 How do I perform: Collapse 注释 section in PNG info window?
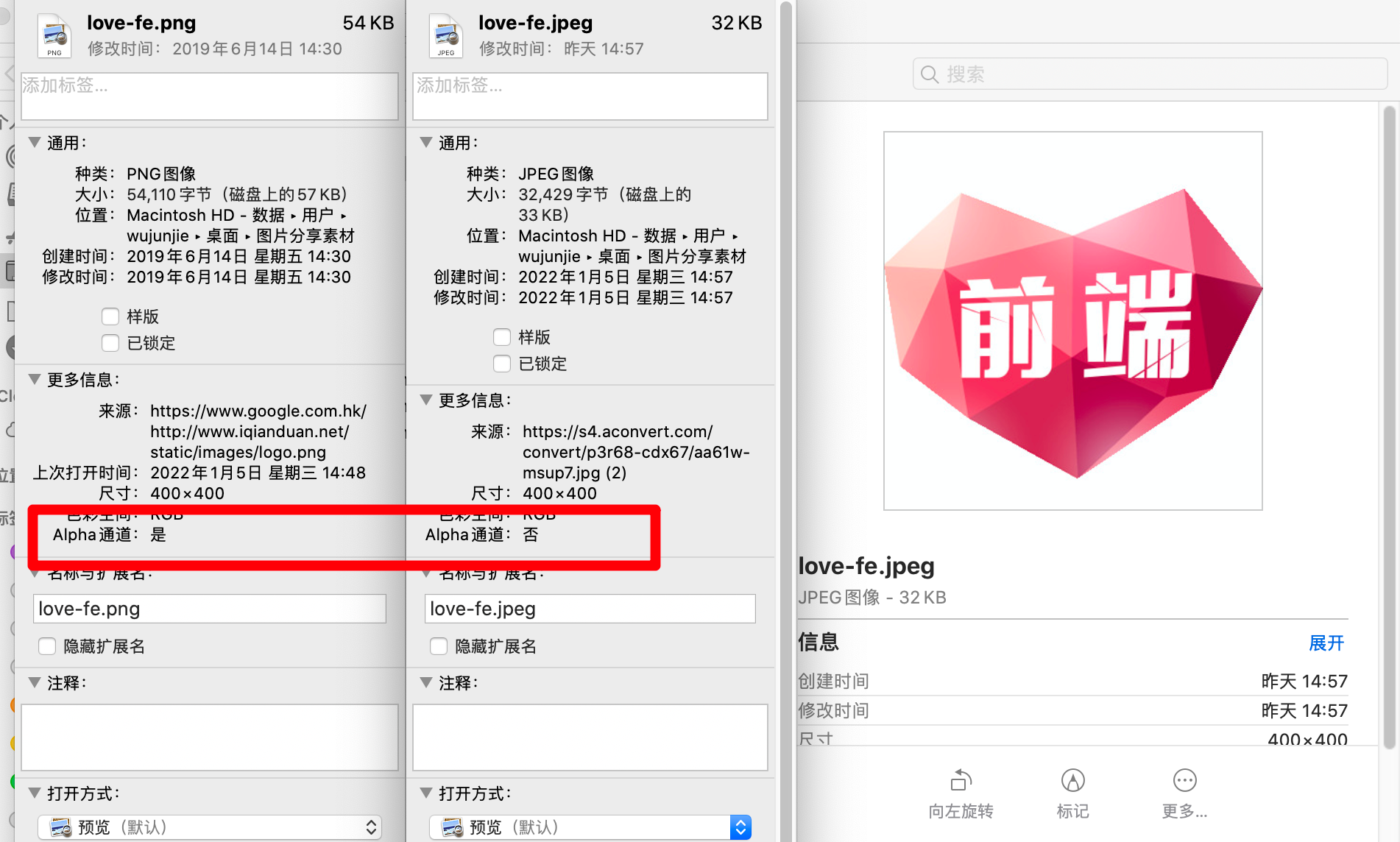[35, 682]
